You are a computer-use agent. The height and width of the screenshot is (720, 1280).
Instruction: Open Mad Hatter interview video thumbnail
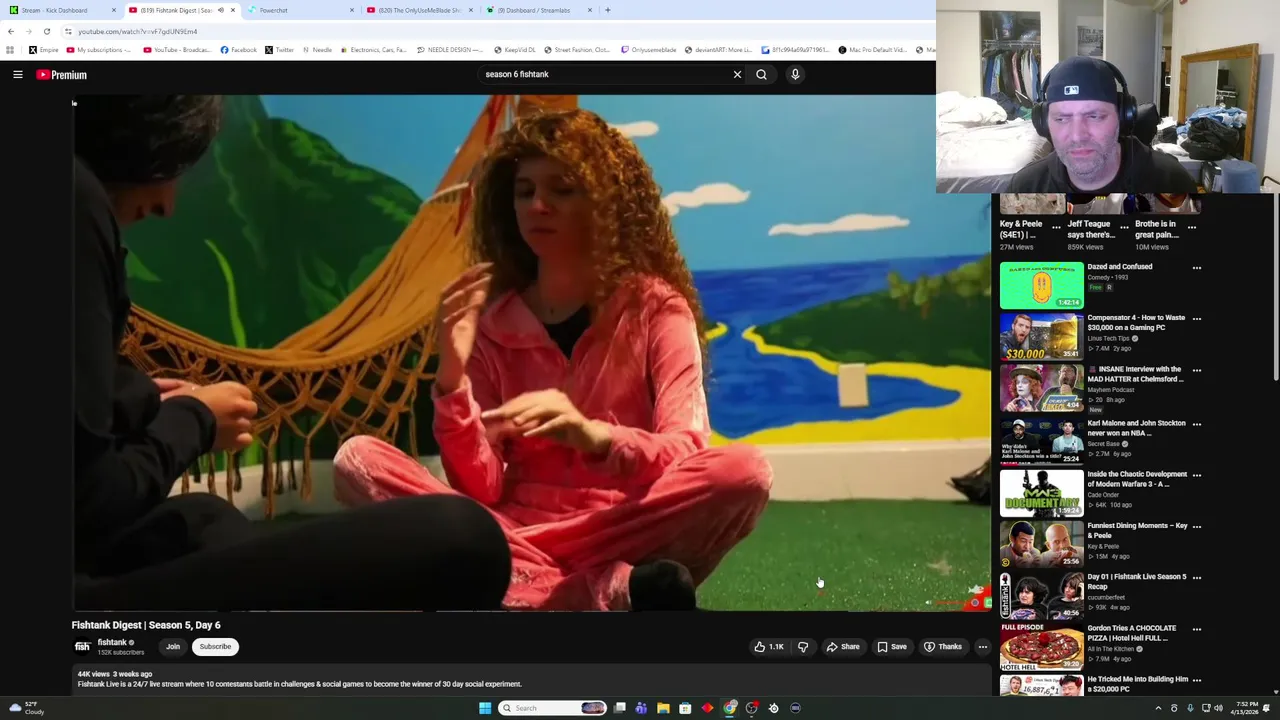click(x=1041, y=387)
